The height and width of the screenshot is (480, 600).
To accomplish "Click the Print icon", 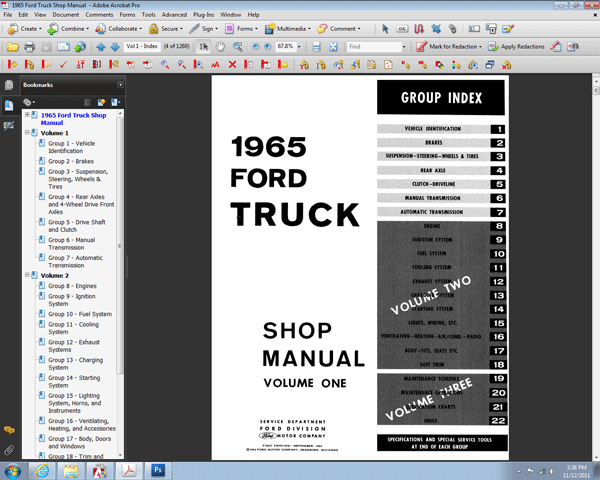I will (29, 47).
